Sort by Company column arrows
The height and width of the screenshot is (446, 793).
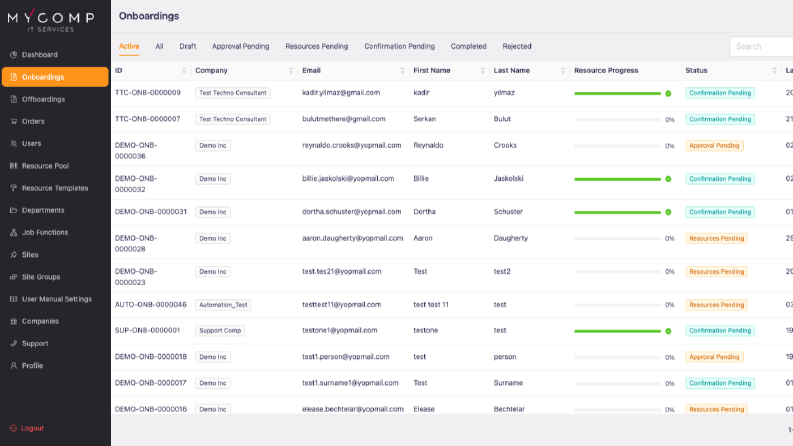pos(291,70)
